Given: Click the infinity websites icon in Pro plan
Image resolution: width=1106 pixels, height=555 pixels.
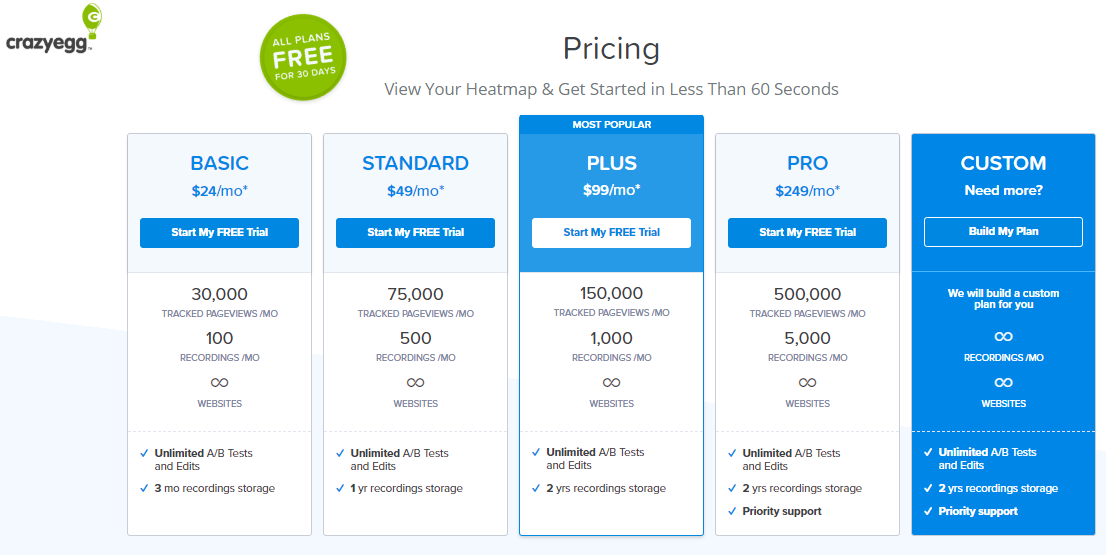Looking at the screenshot, I should pyautogui.click(x=808, y=382).
